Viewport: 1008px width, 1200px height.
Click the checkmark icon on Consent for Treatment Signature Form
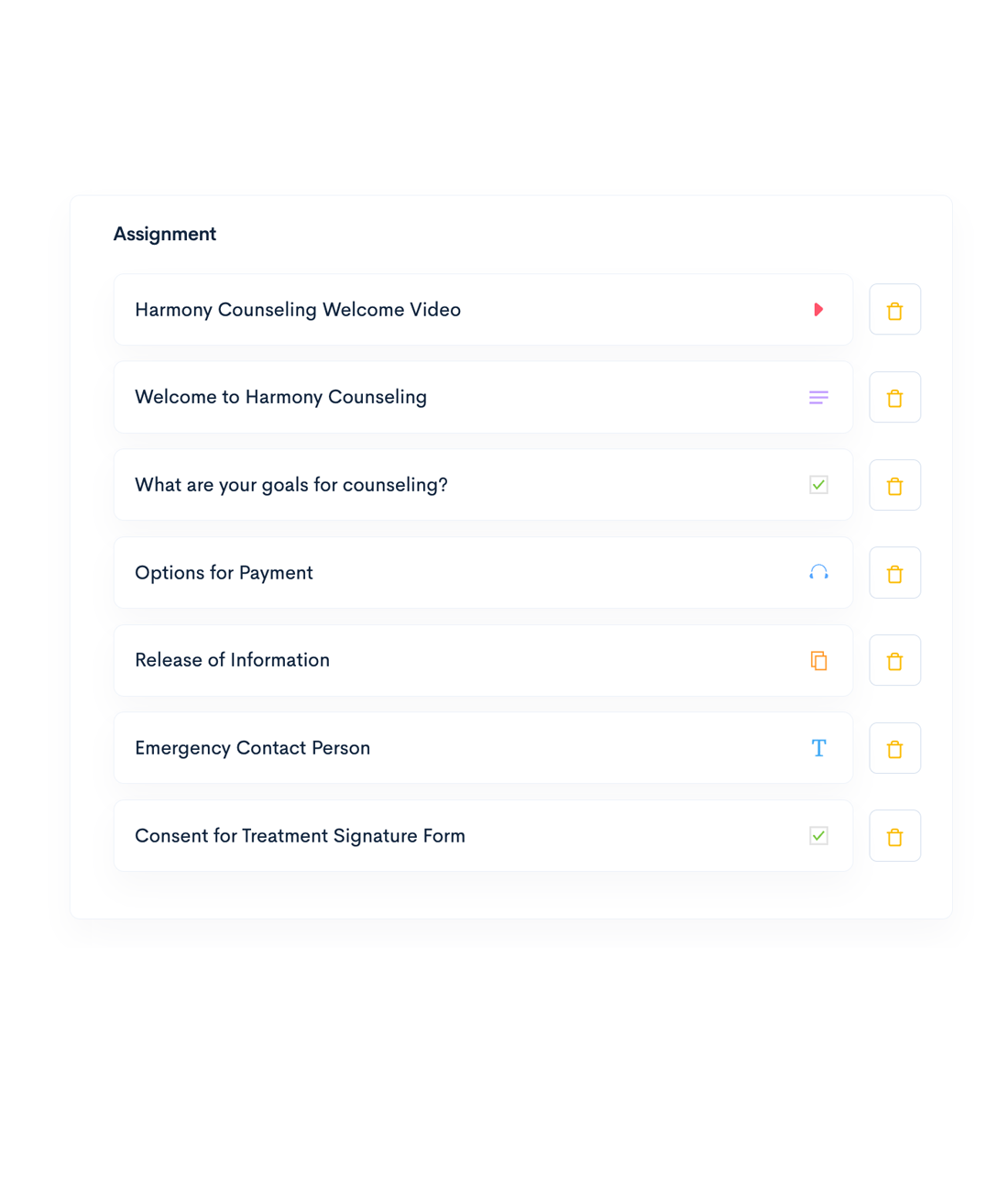(x=818, y=835)
